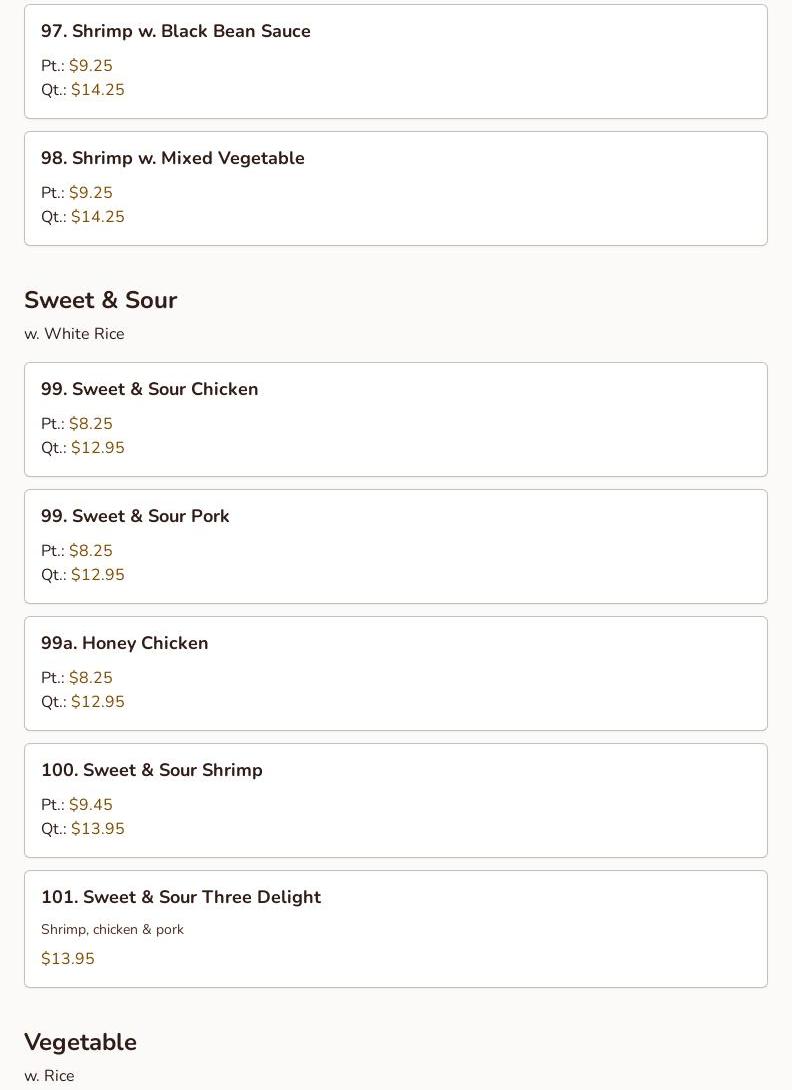Pick the $9.25 pint Black Bean Shrimp price
This screenshot has height=1090, width=792.
pyautogui.click(x=91, y=66)
